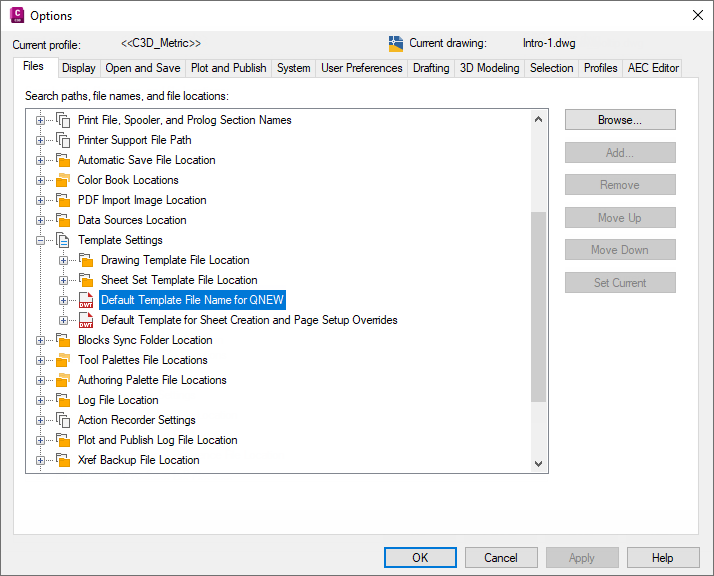Screen dimensions: 714x576
Task: Expand the Xref Backup File Location node
Action: [x=41, y=460]
